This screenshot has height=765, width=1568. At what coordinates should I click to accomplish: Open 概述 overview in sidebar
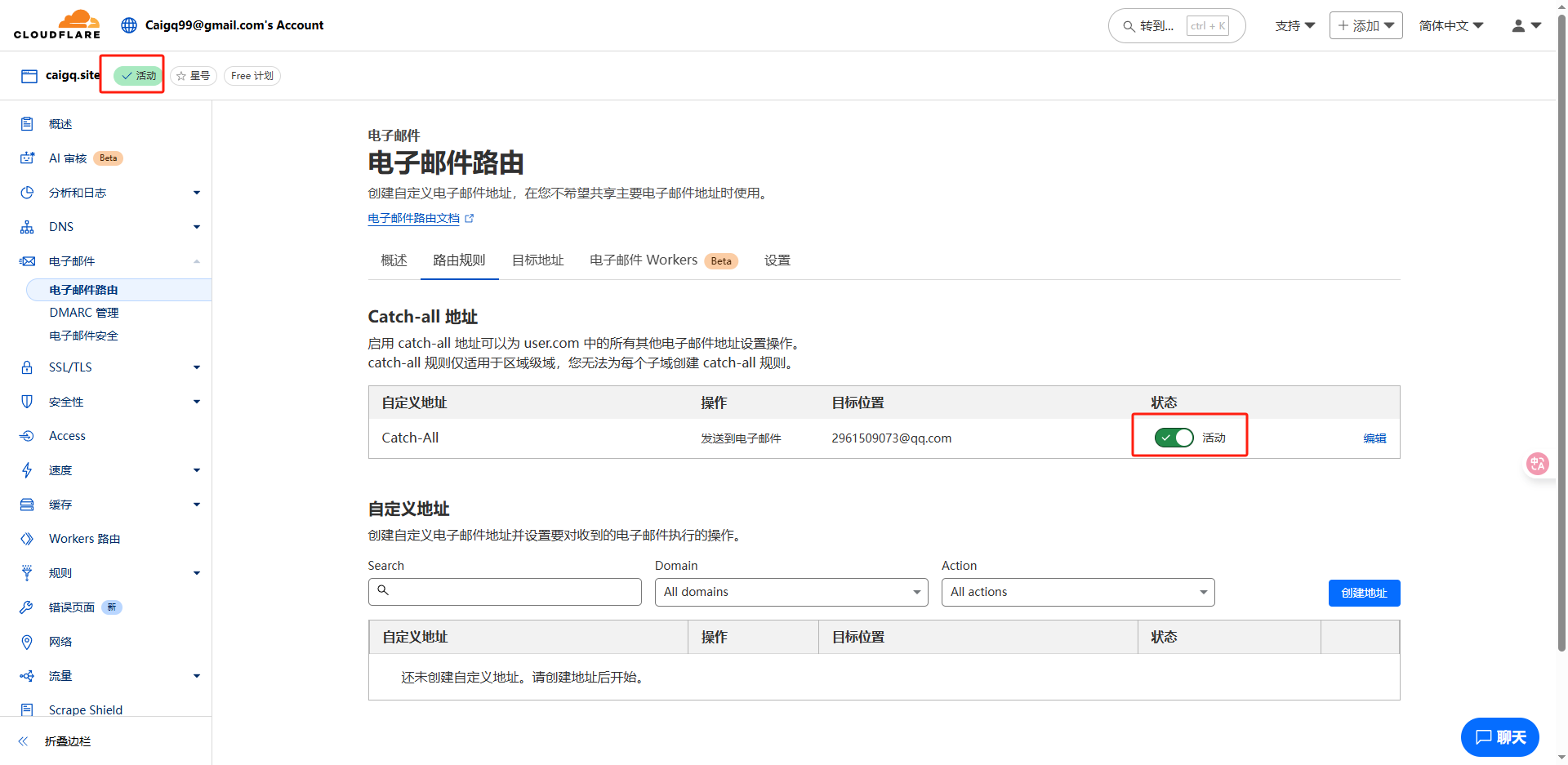60,124
